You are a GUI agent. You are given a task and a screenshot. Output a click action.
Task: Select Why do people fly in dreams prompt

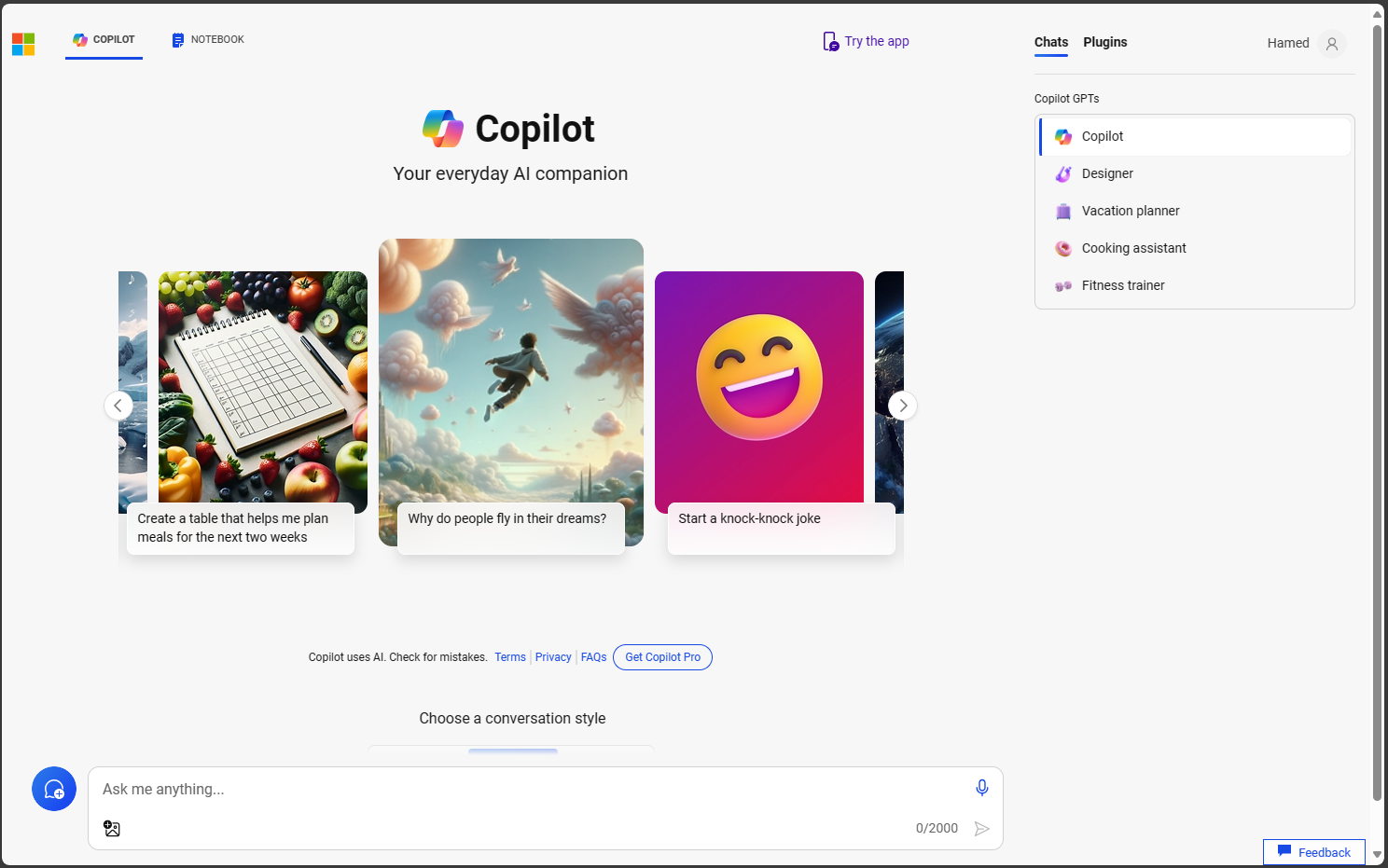(x=511, y=528)
